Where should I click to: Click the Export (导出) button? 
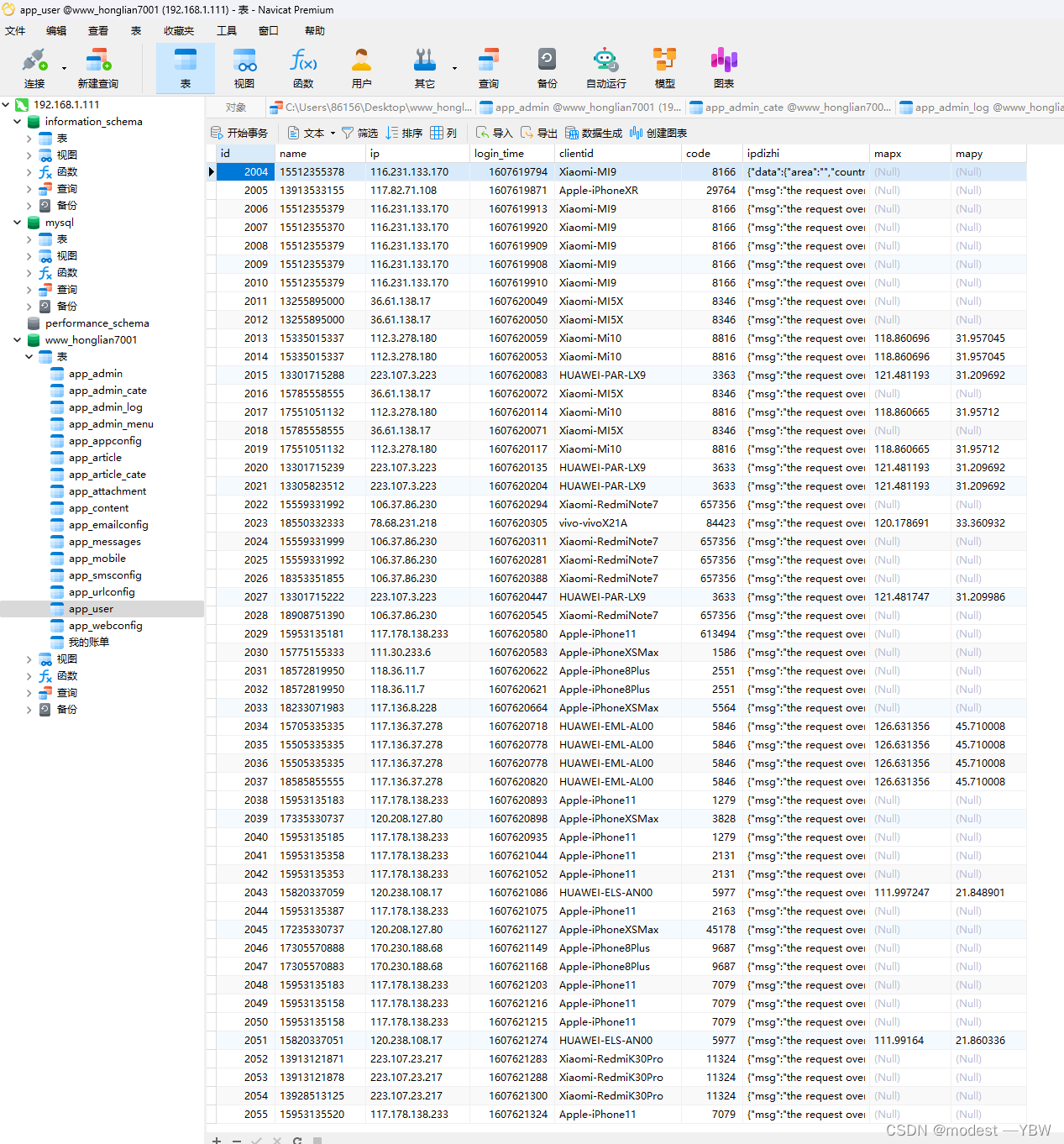click(538, 133)
